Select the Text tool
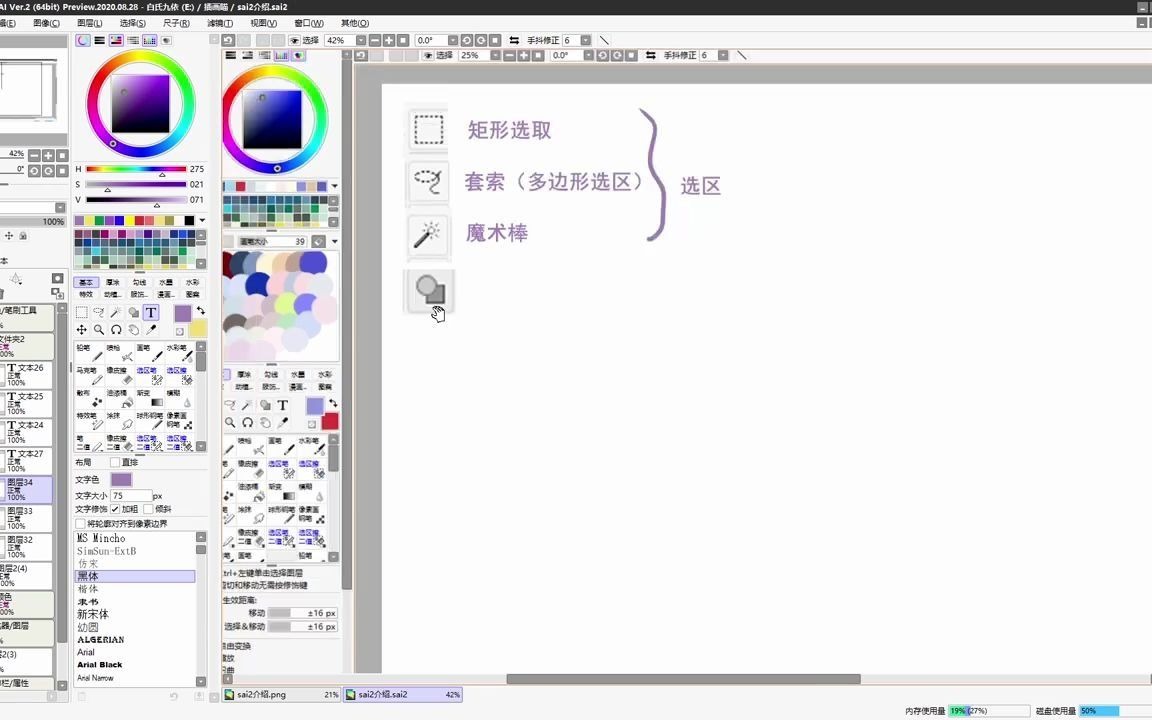 tap(151, 313)
